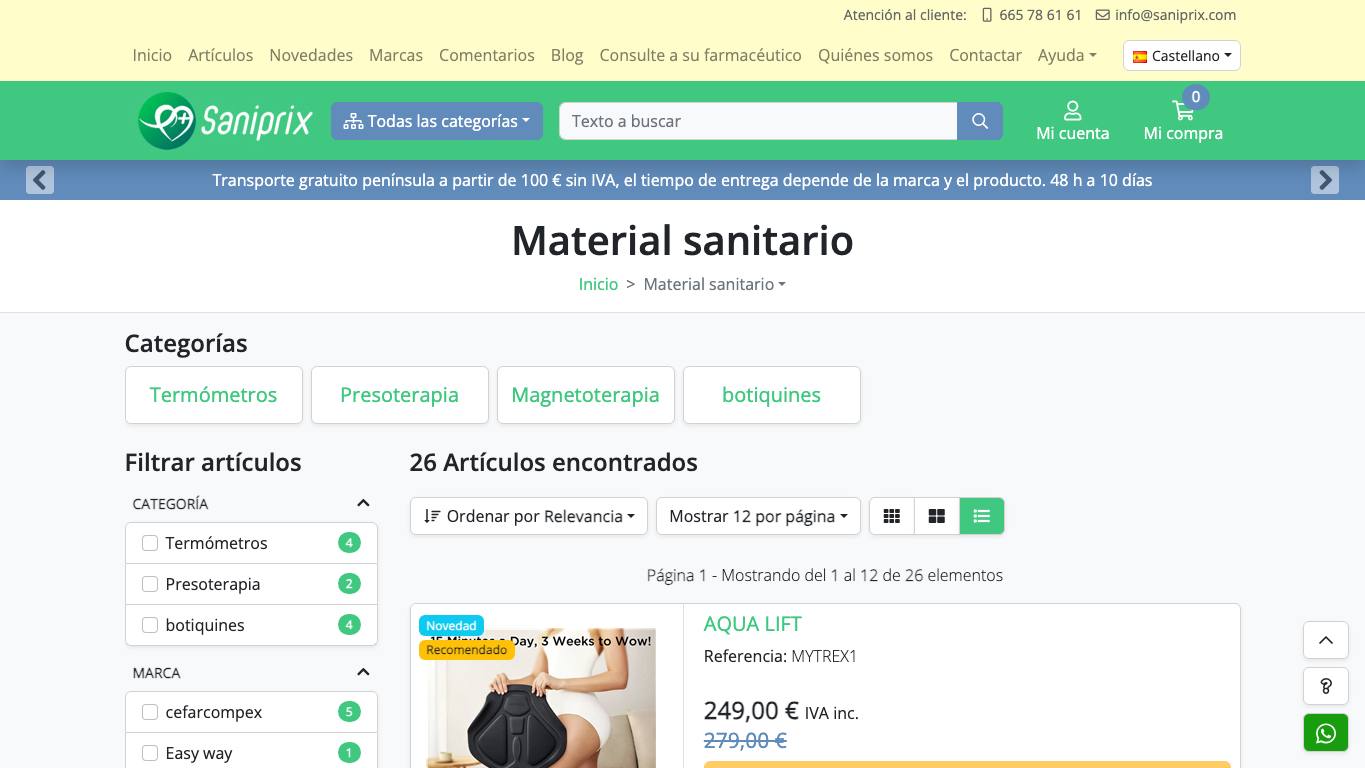Image resolution: width=1365 pixels, height=768 pixels.
Task: Open Artículos menu item
Action: (x=221, y=55)
